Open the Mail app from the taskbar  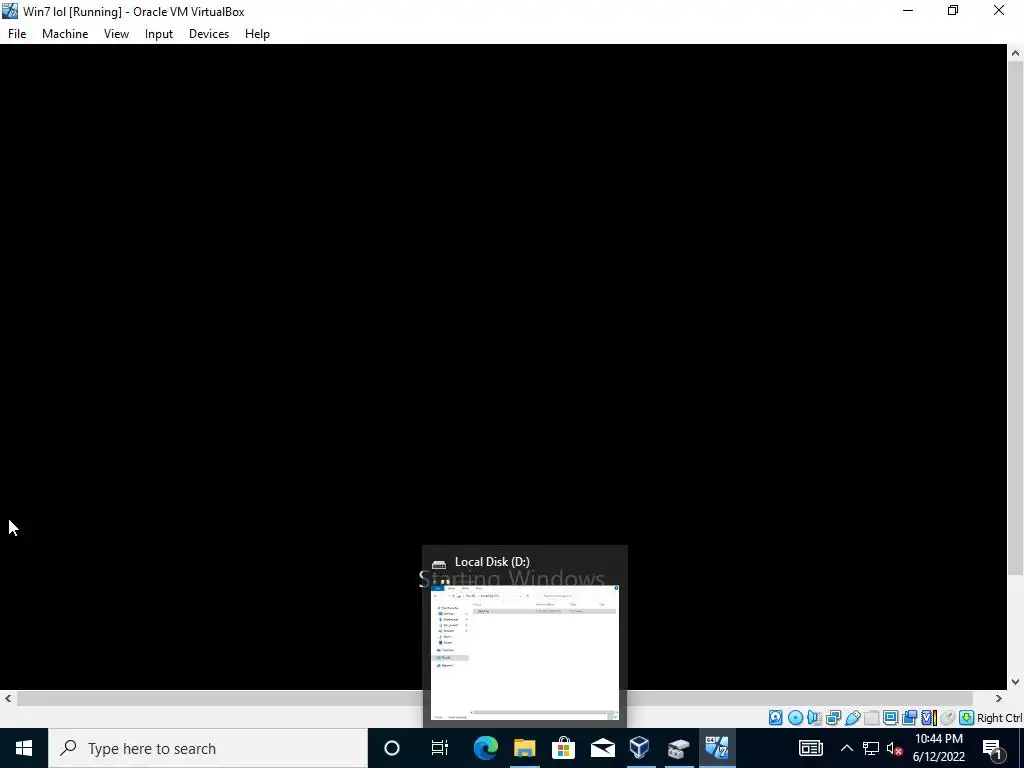pyautogui.click(x=602, y=748)
